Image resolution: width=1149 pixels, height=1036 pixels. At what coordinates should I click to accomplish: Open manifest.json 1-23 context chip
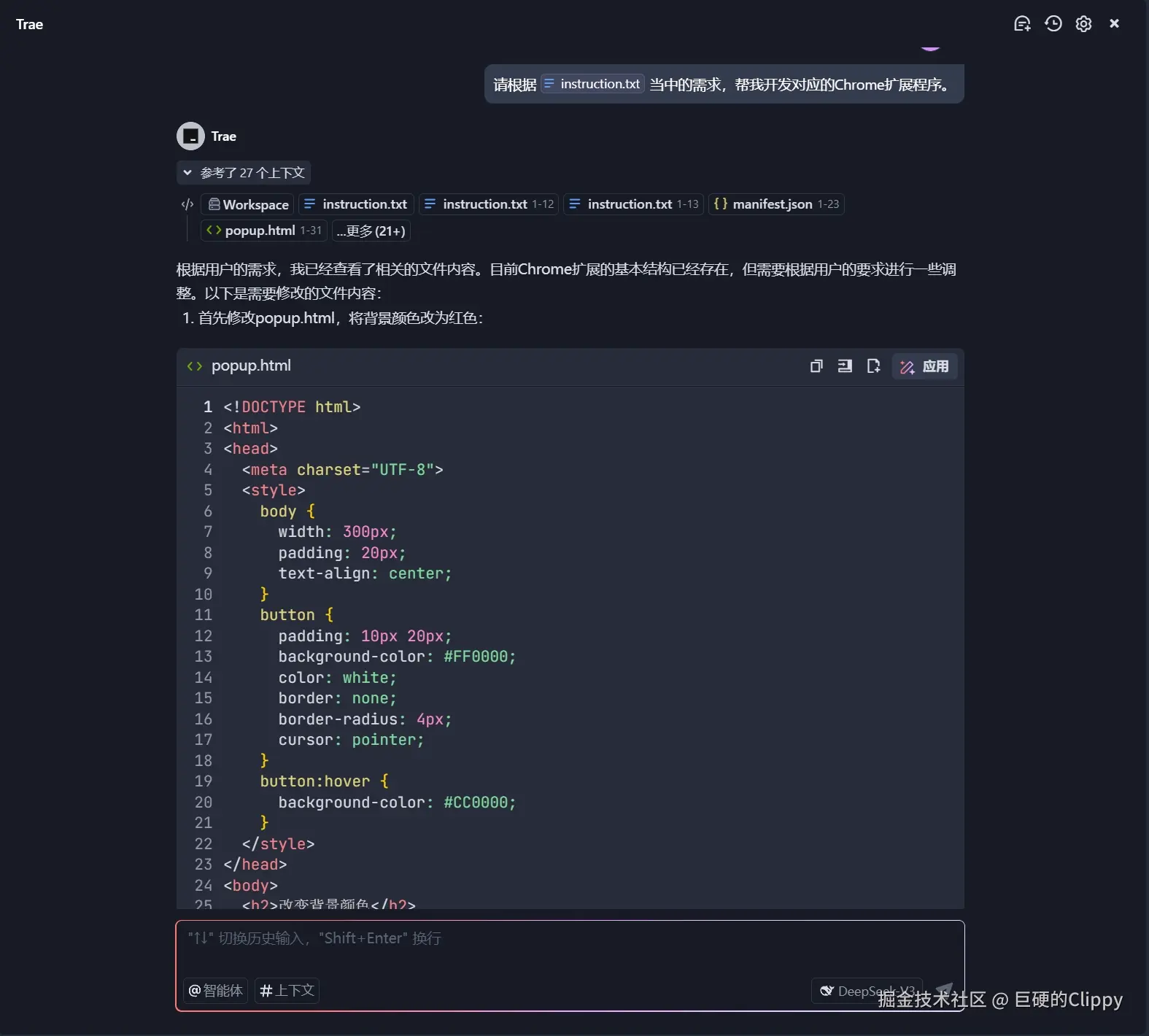(x=776, y=204)
